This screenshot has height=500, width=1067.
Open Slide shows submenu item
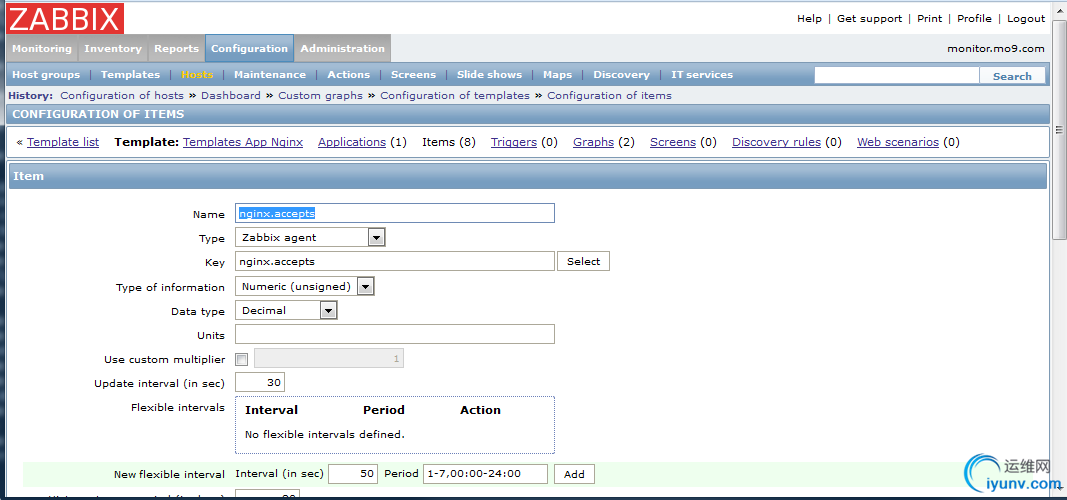[489, 75]
